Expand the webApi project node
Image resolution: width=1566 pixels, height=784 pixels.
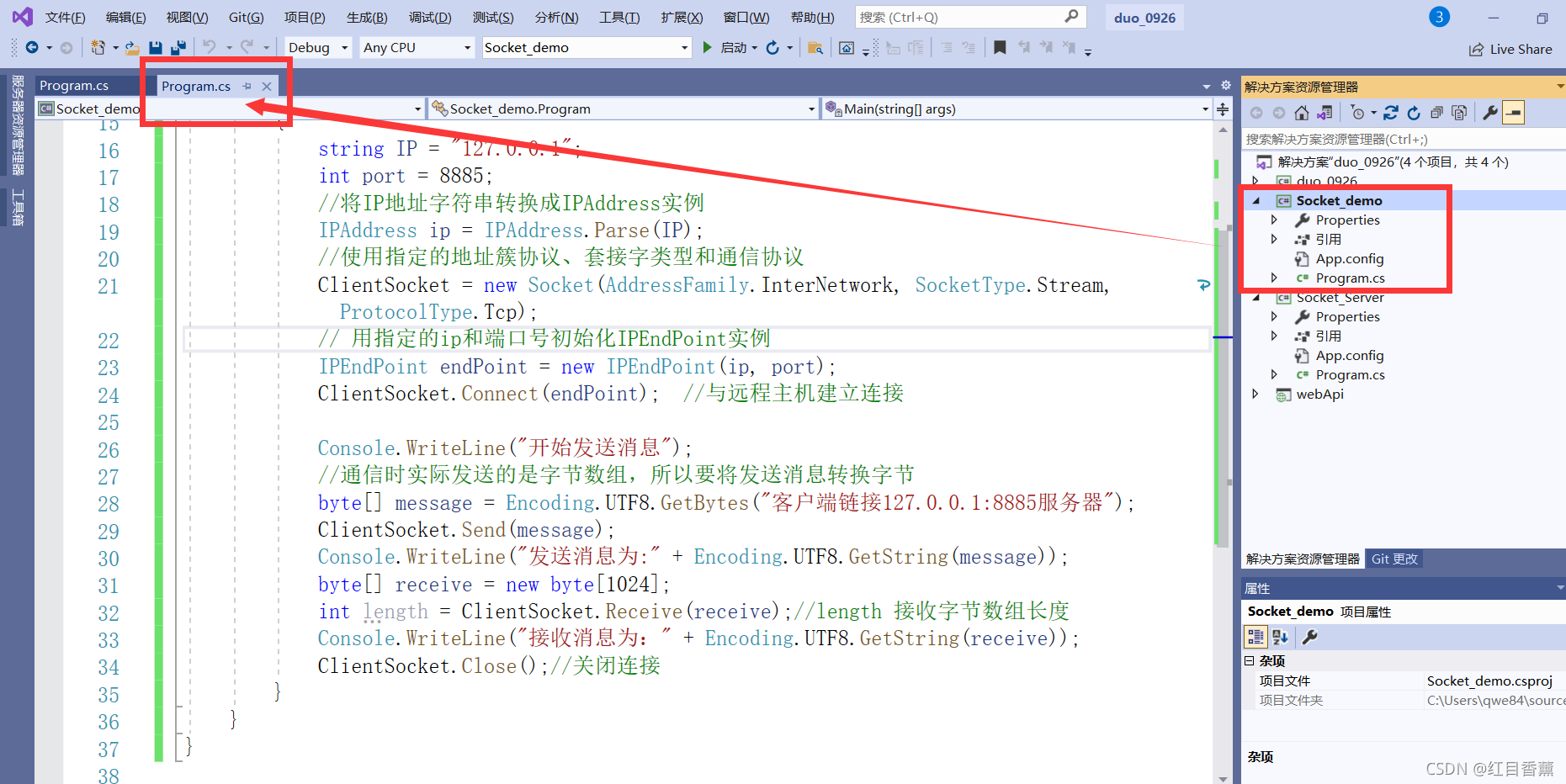click(x=1255, y=395)
